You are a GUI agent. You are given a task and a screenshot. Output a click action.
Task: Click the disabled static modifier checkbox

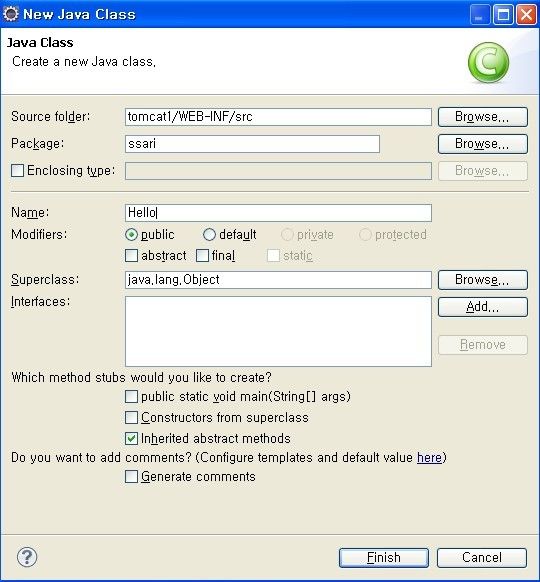point(273,256)
